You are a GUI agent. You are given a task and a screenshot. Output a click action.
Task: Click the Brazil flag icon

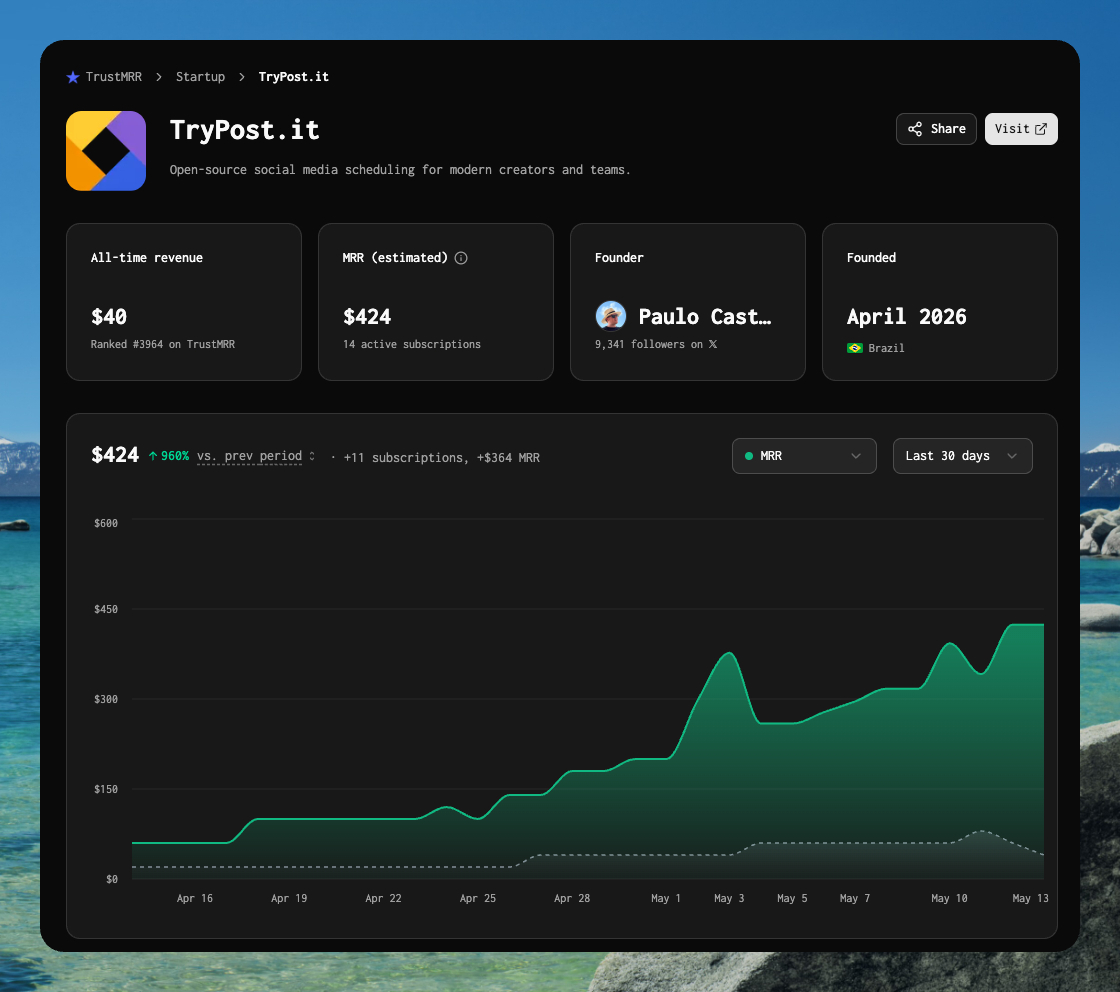pyautogui.click(x=854, y=348)
